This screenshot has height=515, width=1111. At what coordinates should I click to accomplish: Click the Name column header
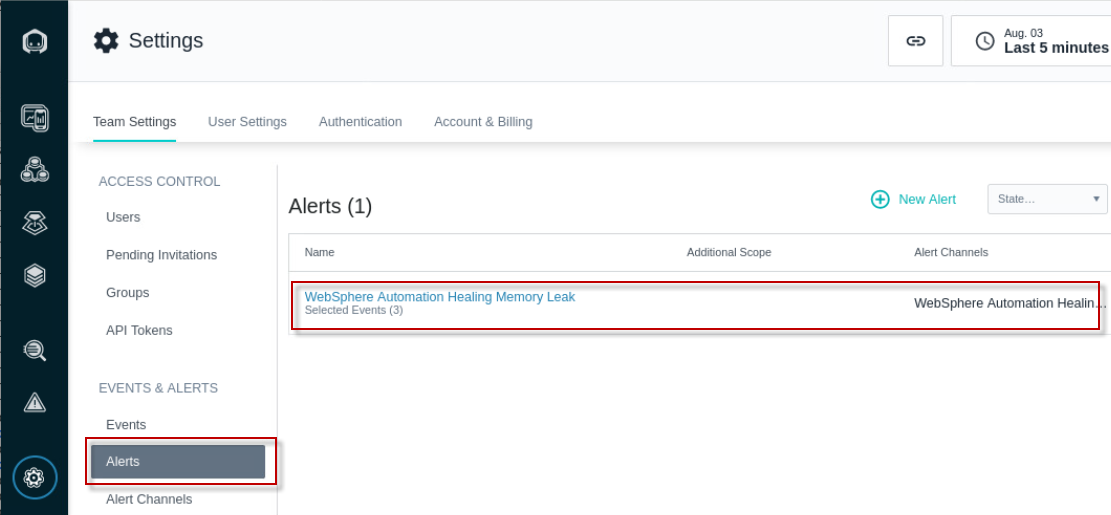[320, 252]
